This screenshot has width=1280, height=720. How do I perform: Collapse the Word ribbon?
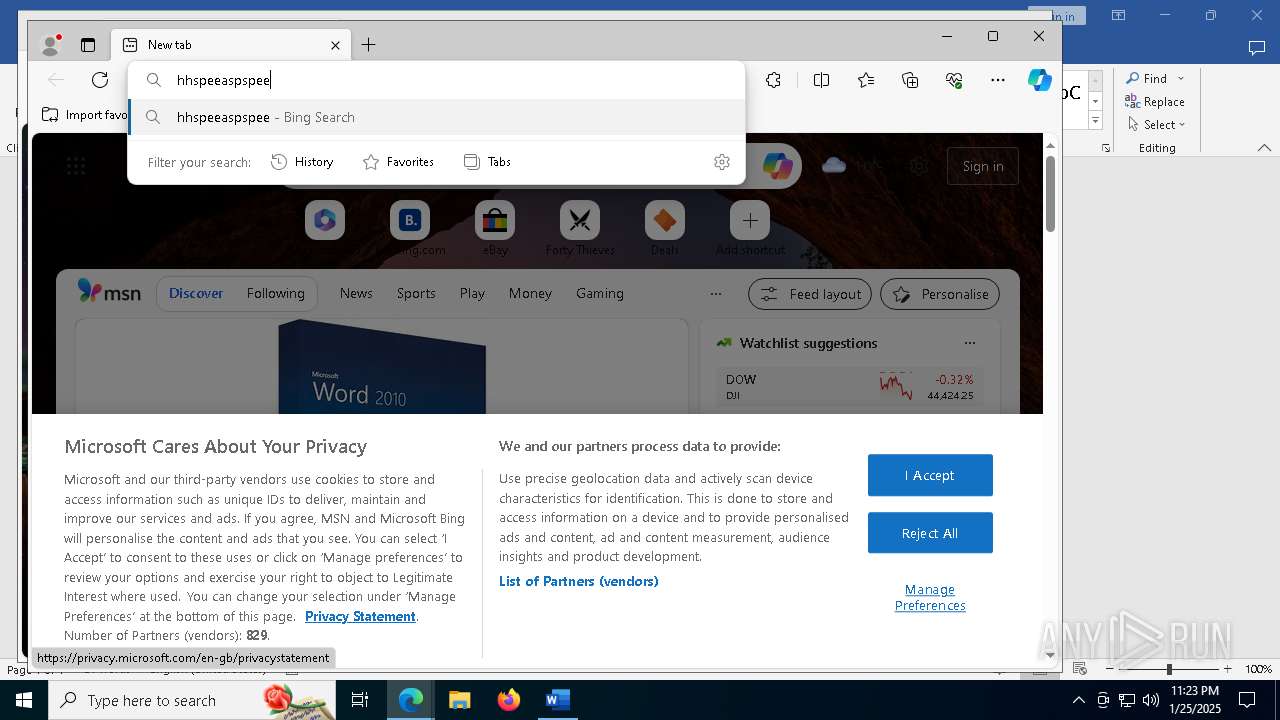[1264, 148]
